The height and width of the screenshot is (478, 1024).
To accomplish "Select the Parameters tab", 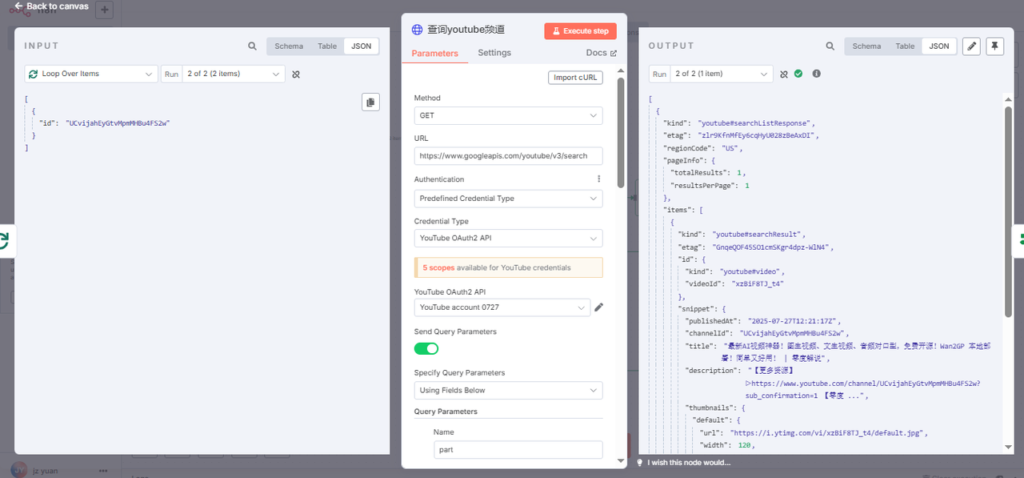I will [x=435, y=53].
